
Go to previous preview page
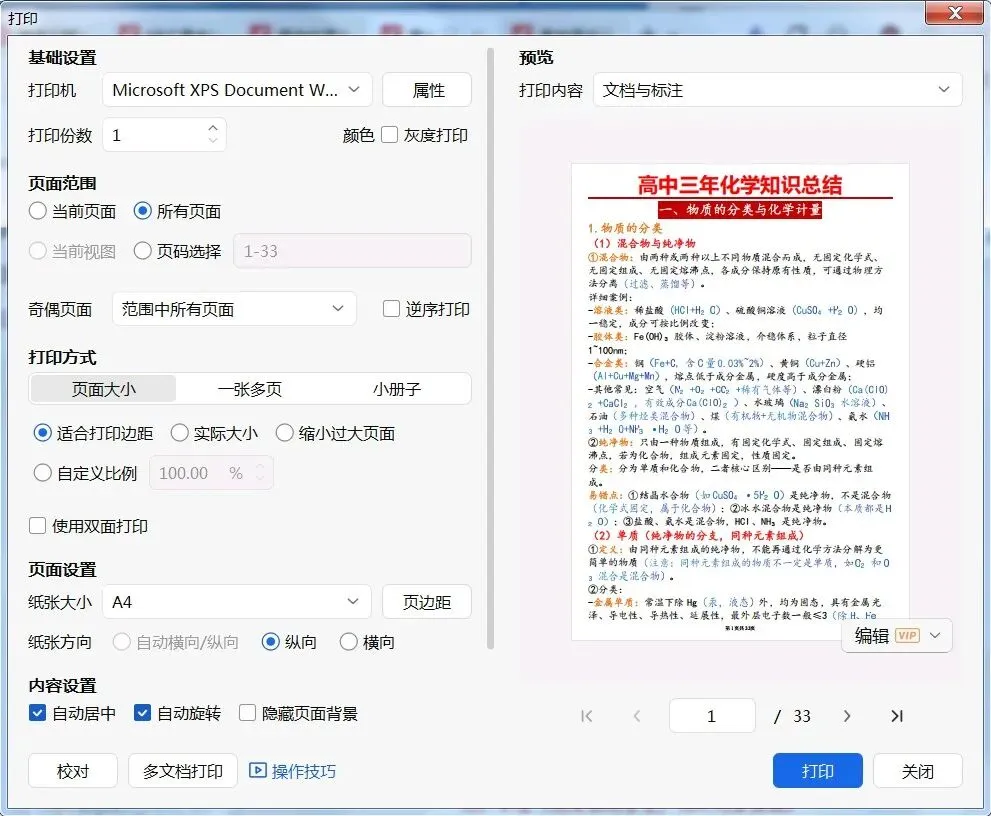[x=636, y=716]
